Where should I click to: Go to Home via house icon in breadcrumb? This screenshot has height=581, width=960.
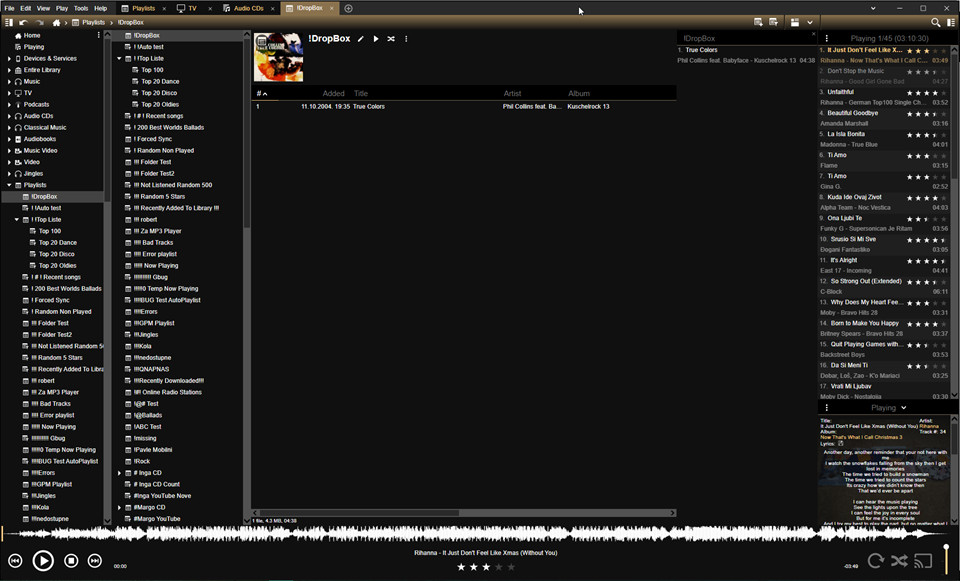point(56,22)
